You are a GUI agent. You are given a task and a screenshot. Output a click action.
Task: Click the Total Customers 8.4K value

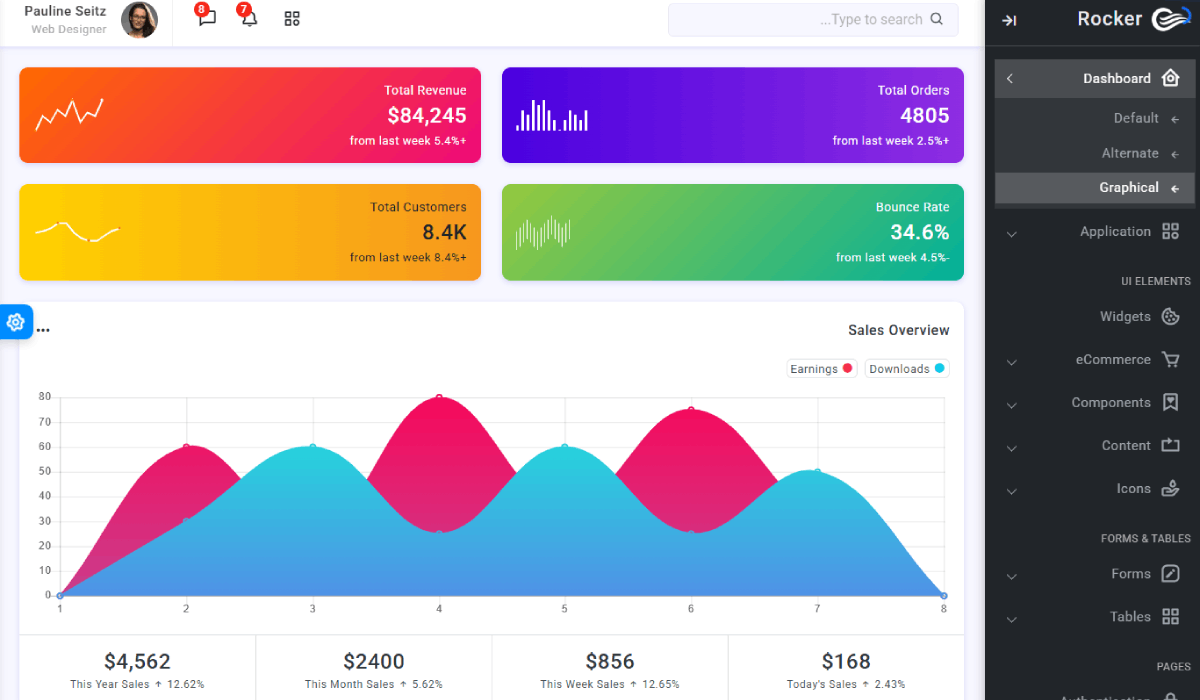point(444,232)
